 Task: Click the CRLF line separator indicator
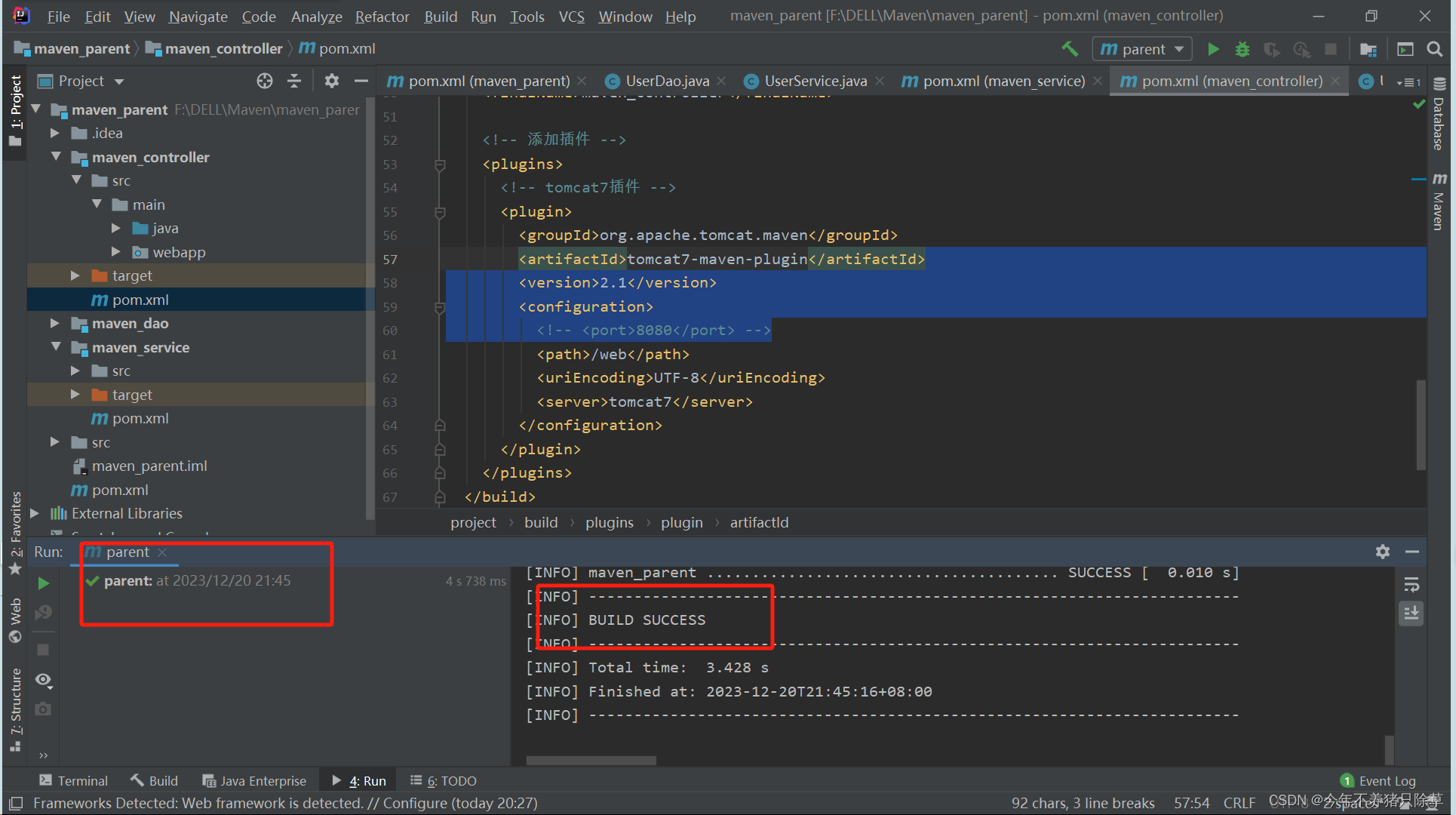pos(1239,803)
